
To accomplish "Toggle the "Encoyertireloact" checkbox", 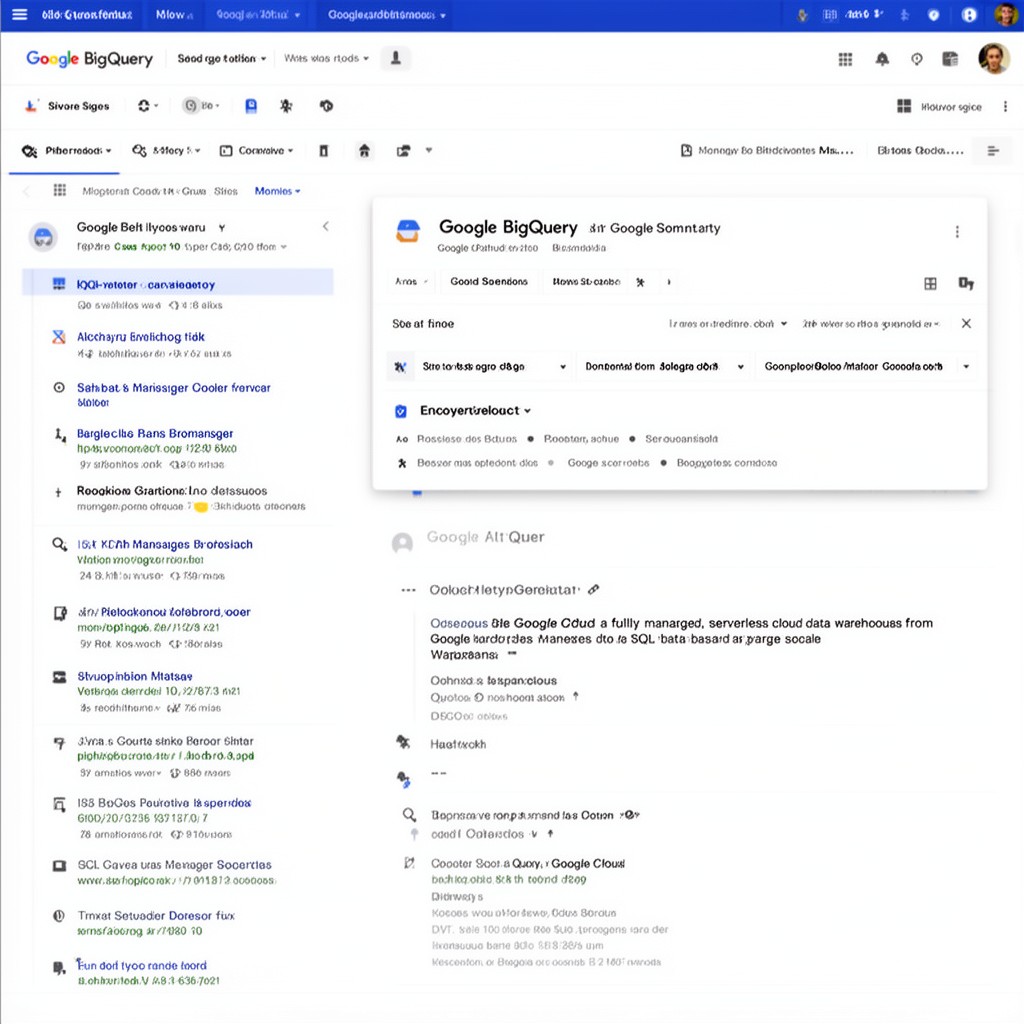I will tap(401, 411).
